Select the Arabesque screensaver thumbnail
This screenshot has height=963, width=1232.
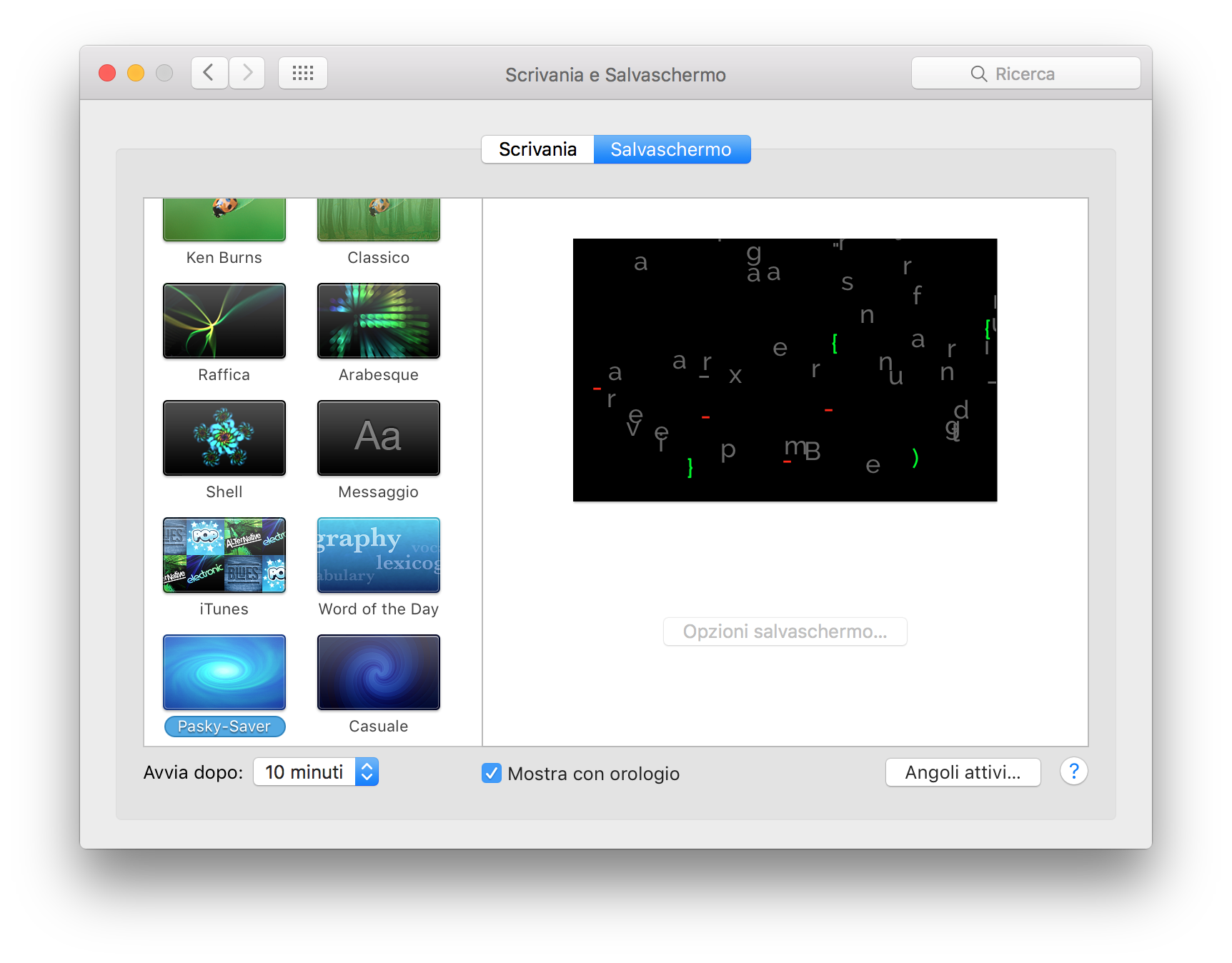(x=379, y=321)
